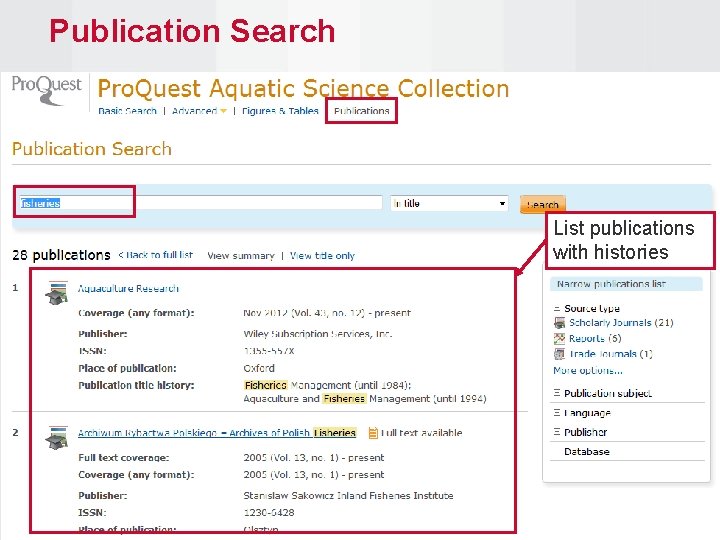Screen dimensions: 720x540
Task: Click '28 publications' count text
Action: (x=62, y=255)
